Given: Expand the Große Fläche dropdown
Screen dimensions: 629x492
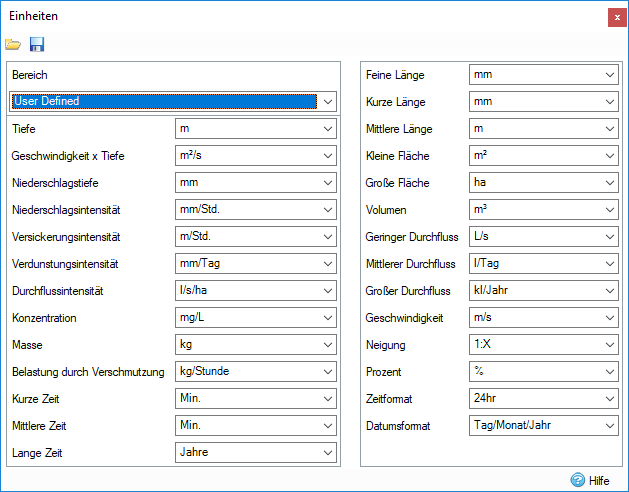Looking at the screenshot, I should point(610,183).
